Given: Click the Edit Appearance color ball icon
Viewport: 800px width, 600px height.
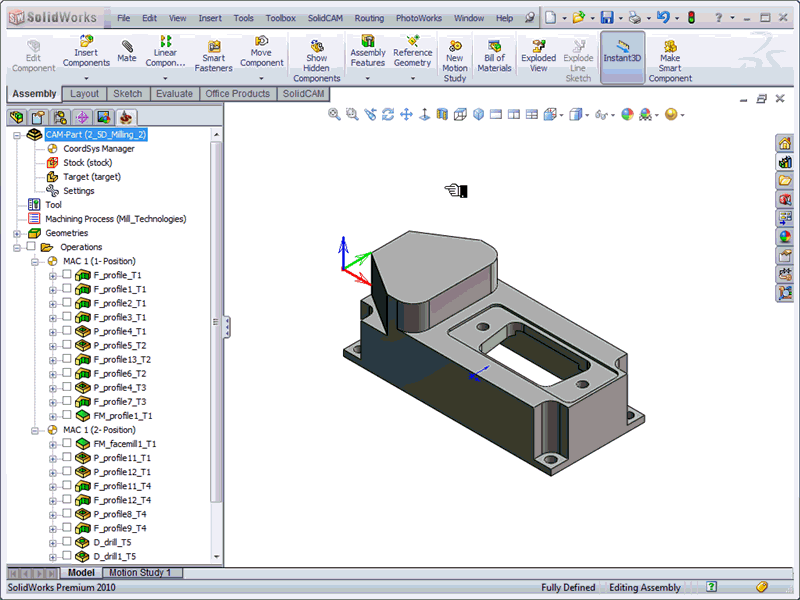Looking at the screenshot, I should (627, 114).
